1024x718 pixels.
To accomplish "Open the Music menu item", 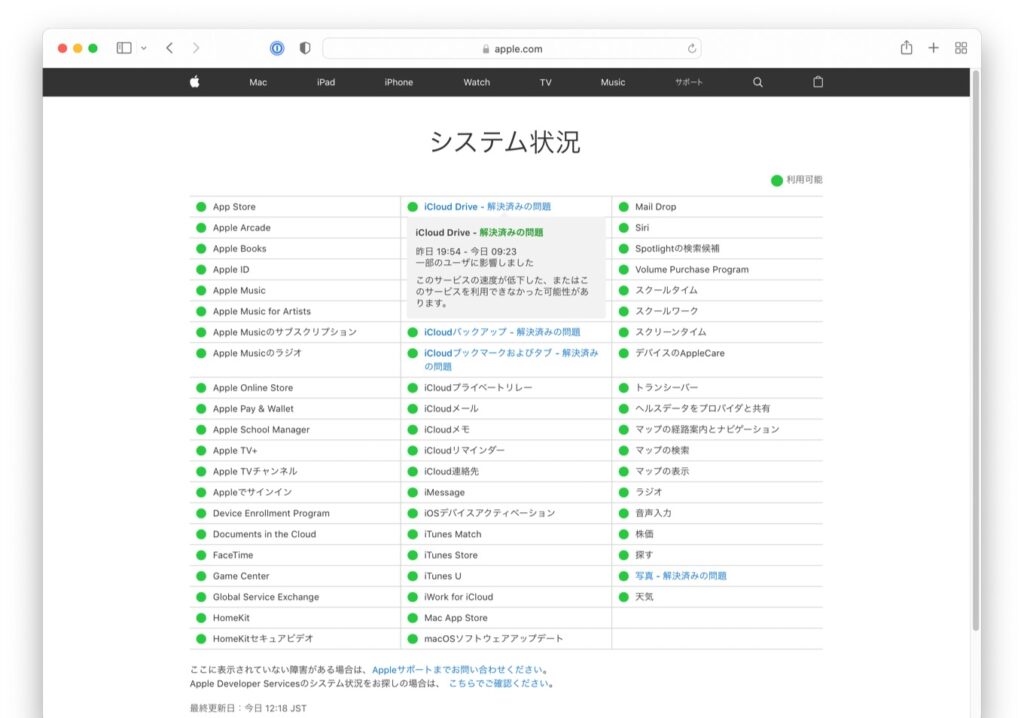I will [x=613, y=82].
